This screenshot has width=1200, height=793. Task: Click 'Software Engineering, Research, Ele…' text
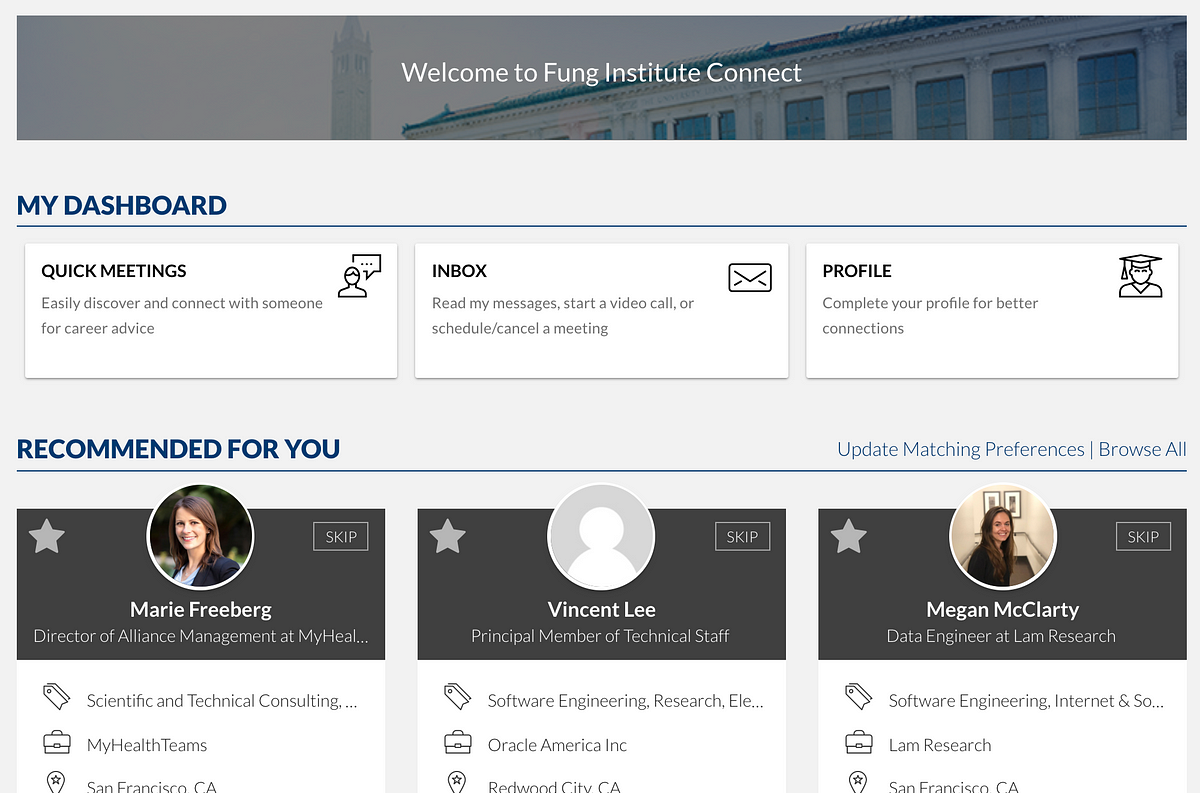[626, 701]
